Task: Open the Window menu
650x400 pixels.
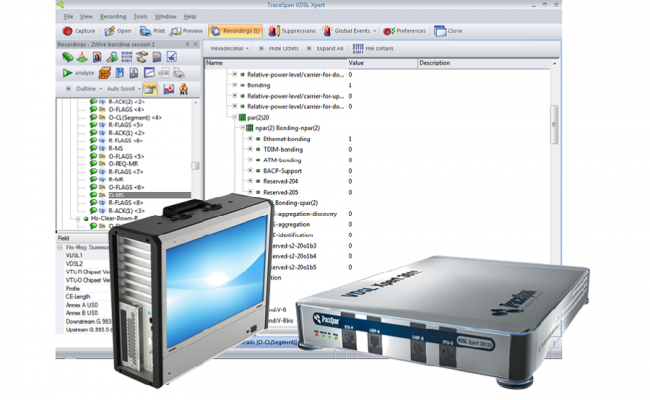Action: click(x=165, y=17)
